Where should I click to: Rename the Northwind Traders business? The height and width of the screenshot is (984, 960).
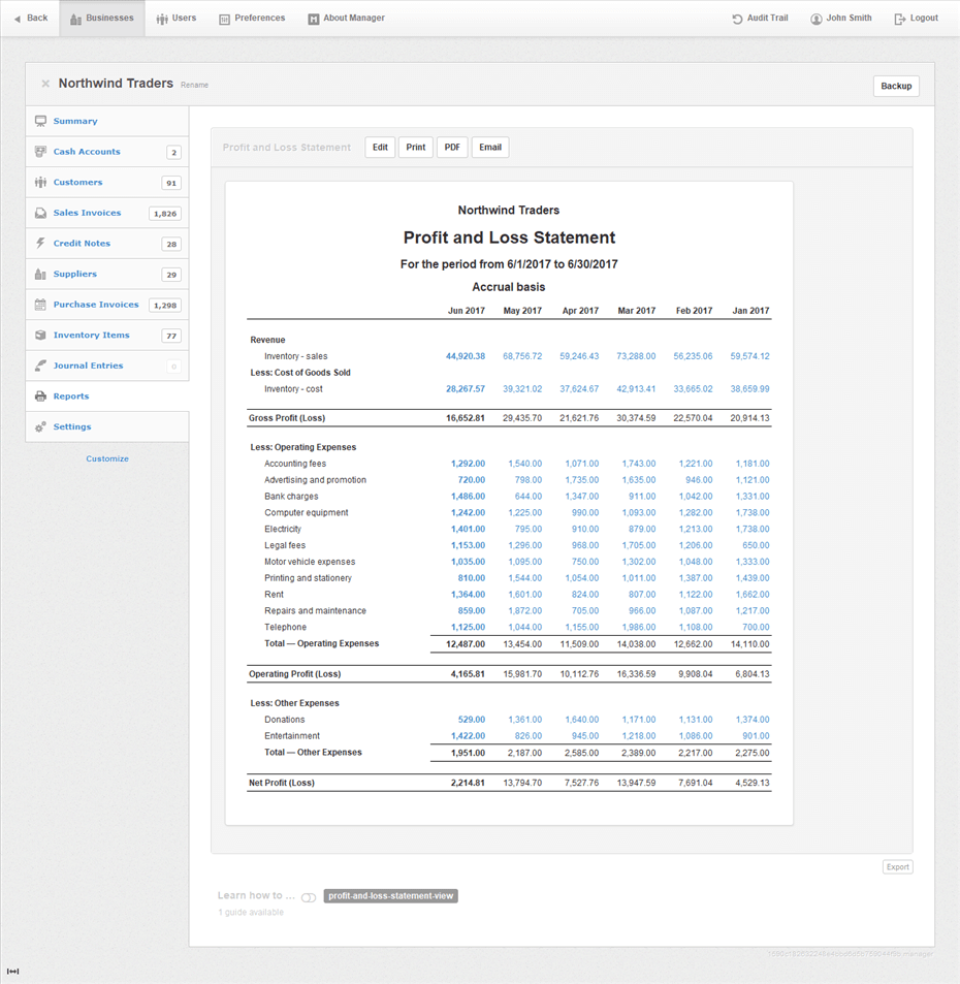(x=194, y=85)
